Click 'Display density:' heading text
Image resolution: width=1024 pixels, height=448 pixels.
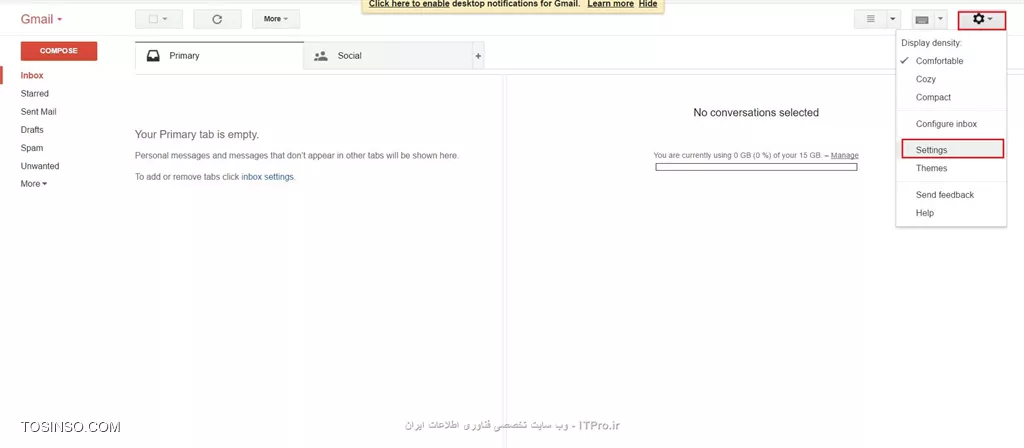[932, 42]
